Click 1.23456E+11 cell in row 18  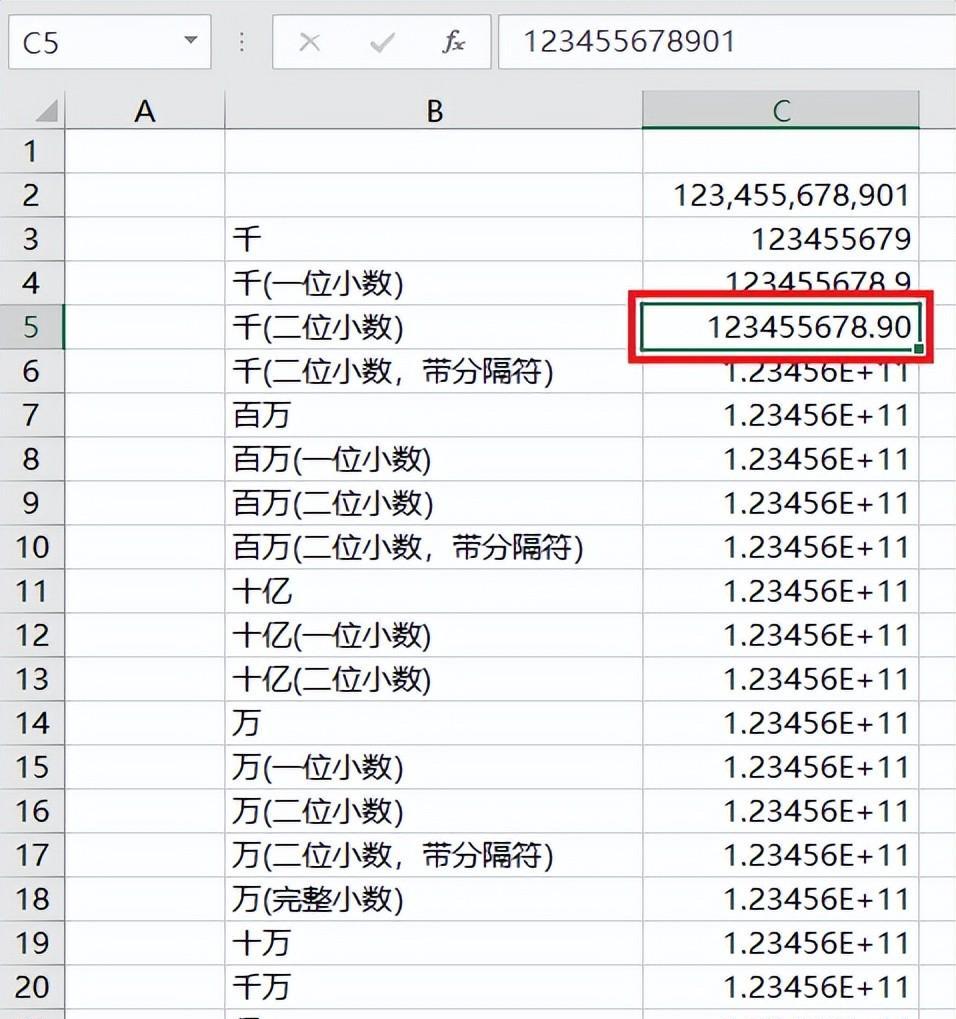click(x=781, y=899)
